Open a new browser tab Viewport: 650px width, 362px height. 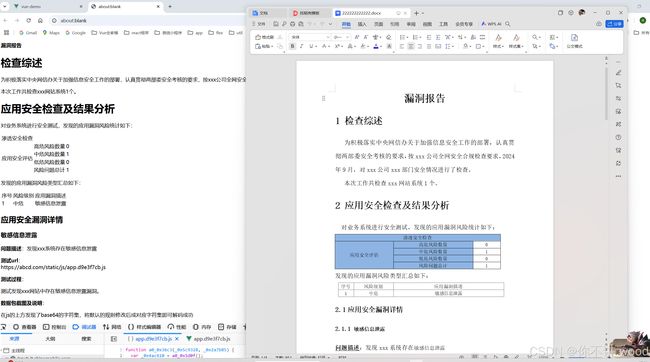[170, 7]
